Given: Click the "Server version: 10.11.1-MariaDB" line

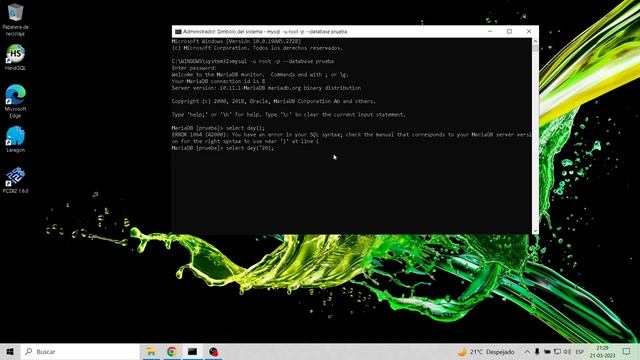Looking at the screenshot, I should pyautogui.click(x=266, y=88).
